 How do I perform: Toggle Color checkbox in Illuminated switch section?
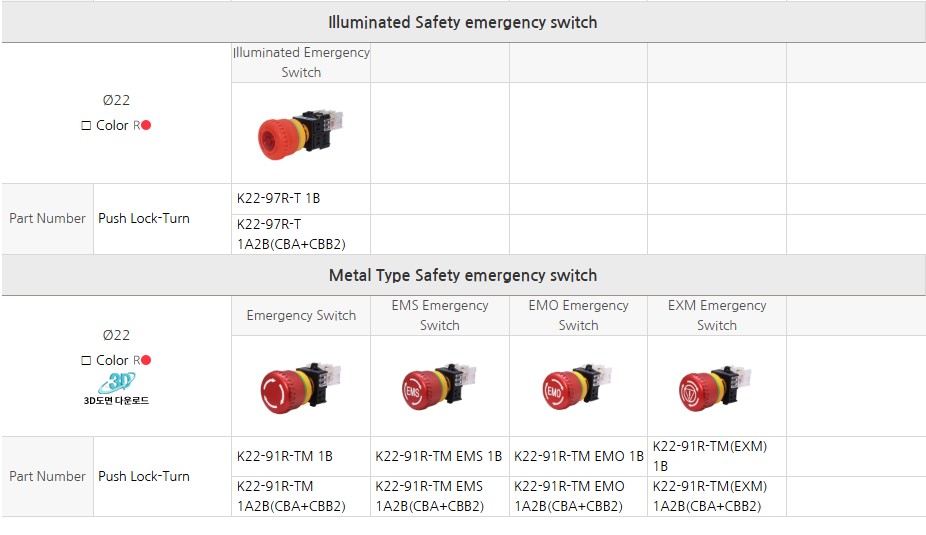pos(86,126)
